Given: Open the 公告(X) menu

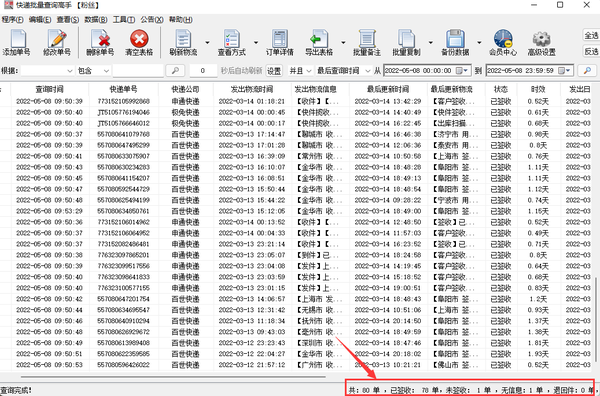Looking at the screenshot, I should (152, 20).
